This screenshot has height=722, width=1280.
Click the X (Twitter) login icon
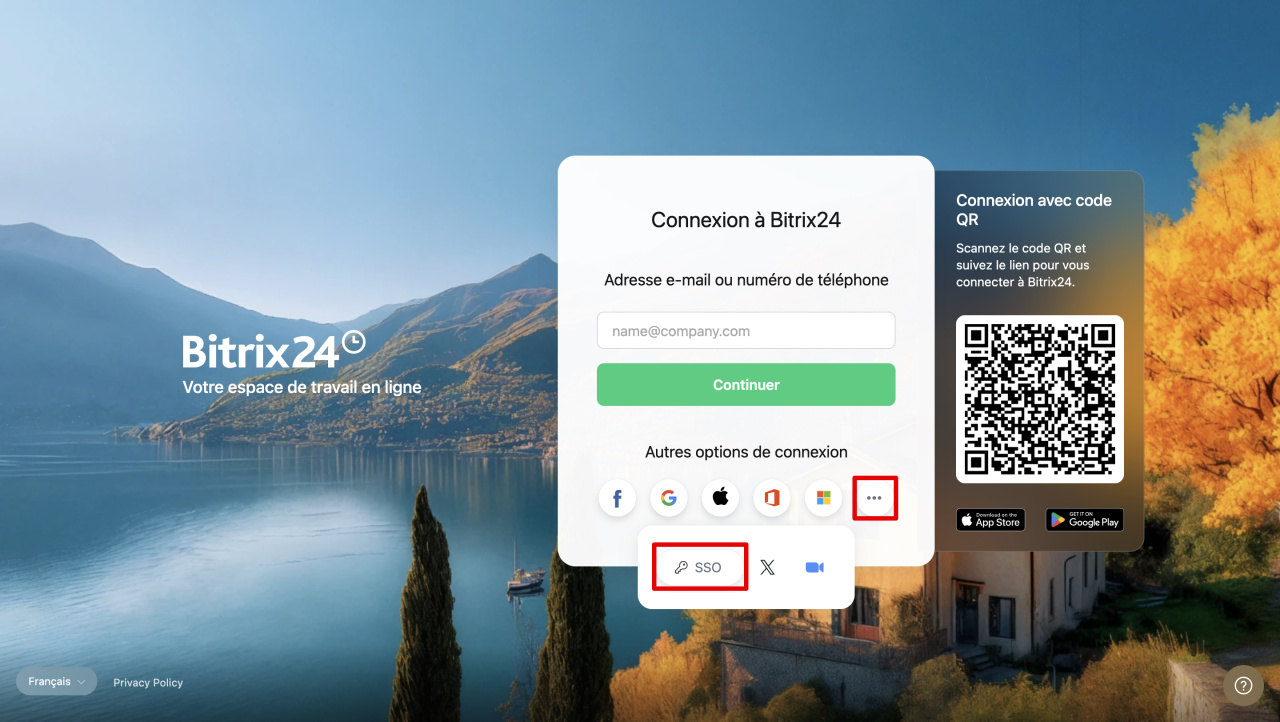point(767,567)
